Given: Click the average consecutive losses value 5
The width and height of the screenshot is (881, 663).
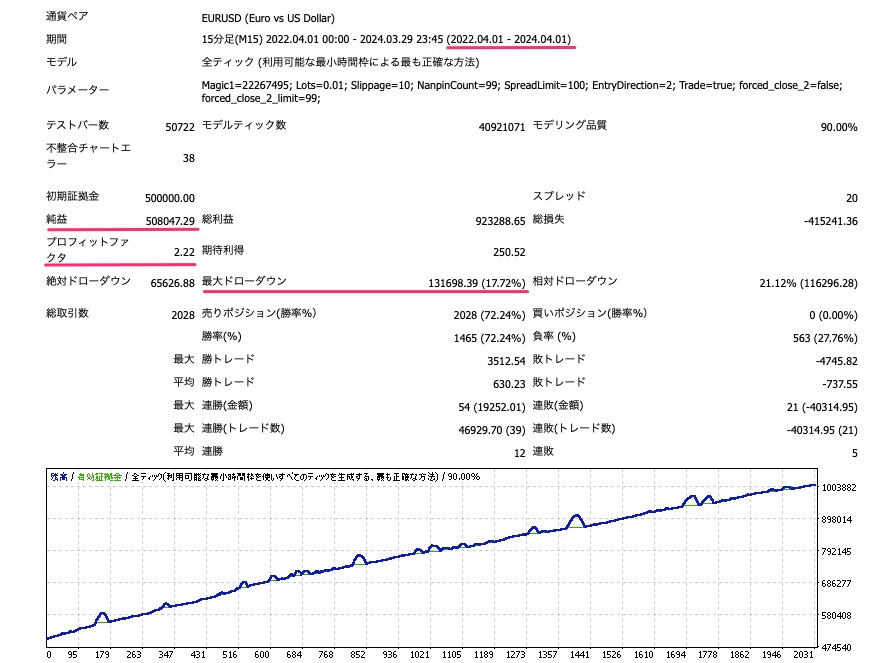Looking at the screenshot, I should click(x=855, y=453).
